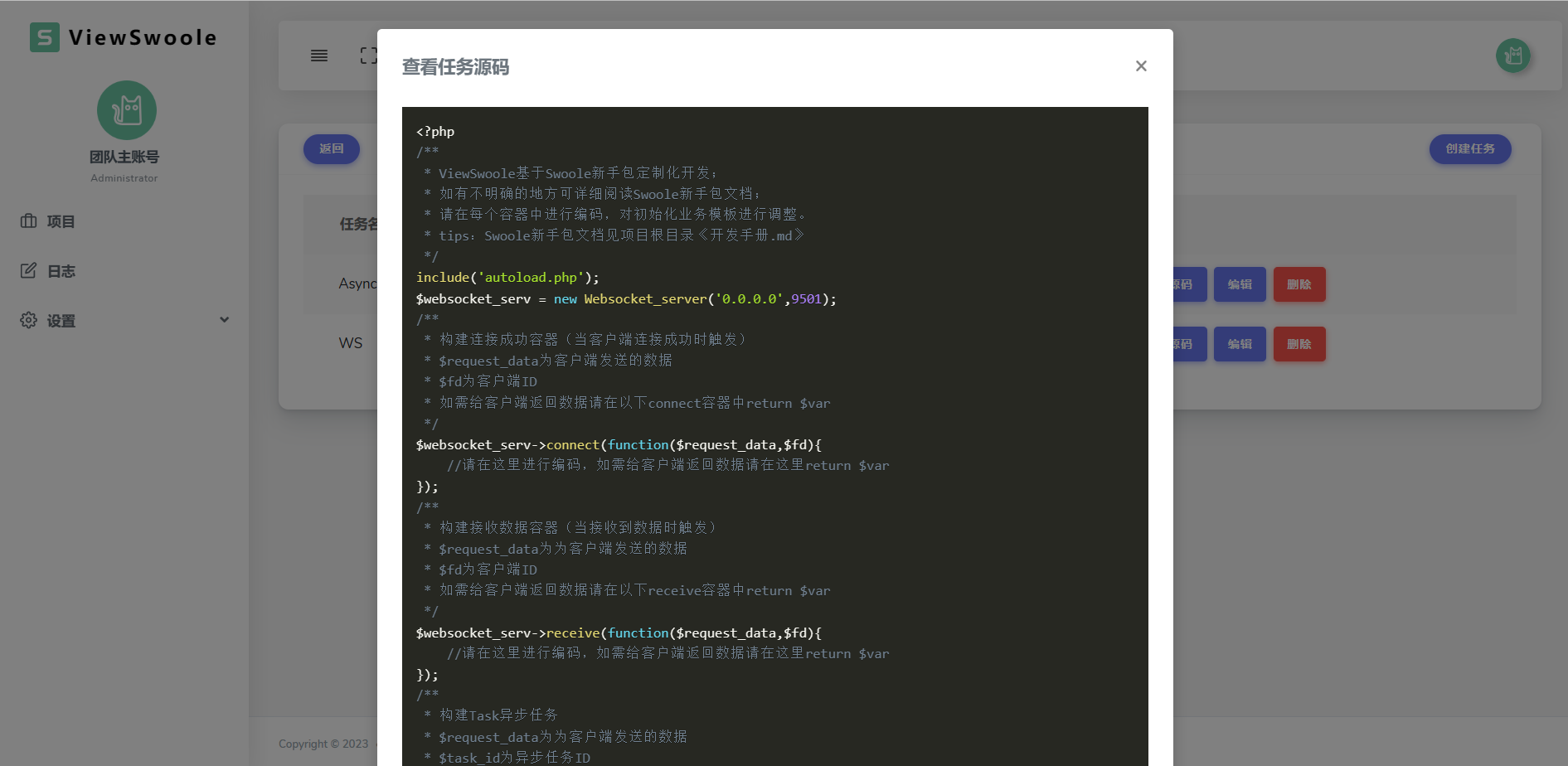The height and width of the screenshot is (766, 1568).
Task: Open the user avatar at top right
Action: click(1513, 56)
